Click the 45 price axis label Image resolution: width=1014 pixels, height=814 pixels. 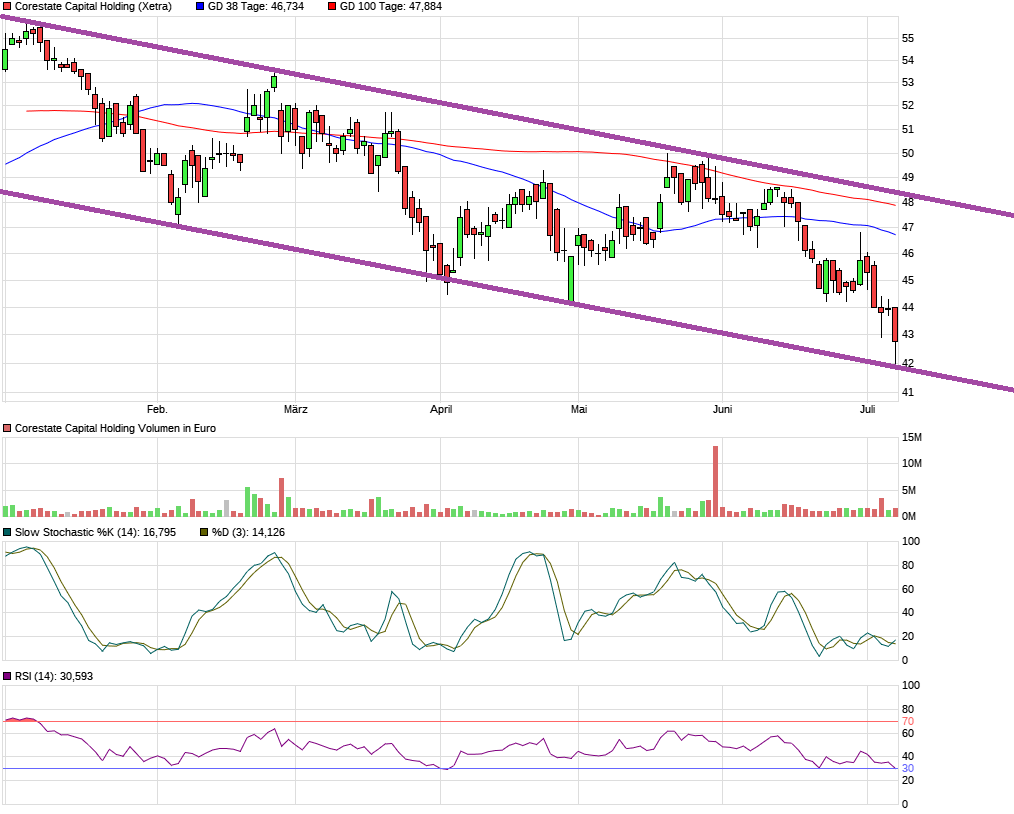908,281
